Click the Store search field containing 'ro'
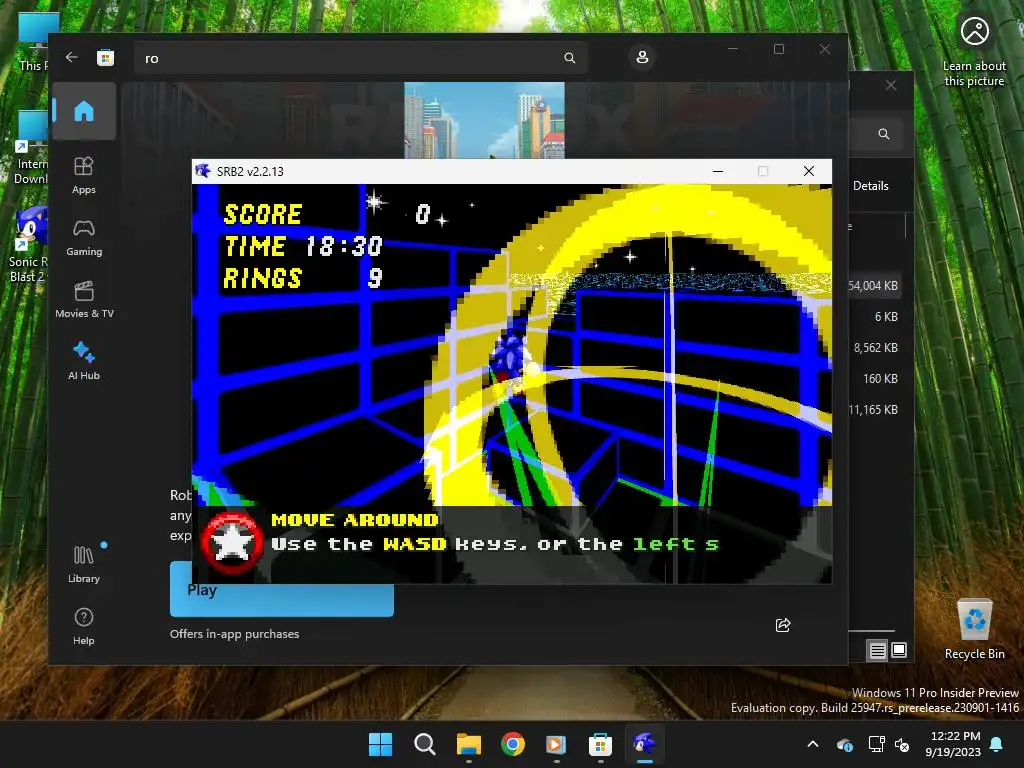Viewport: 1024px width, 768px height. (360, 58)
